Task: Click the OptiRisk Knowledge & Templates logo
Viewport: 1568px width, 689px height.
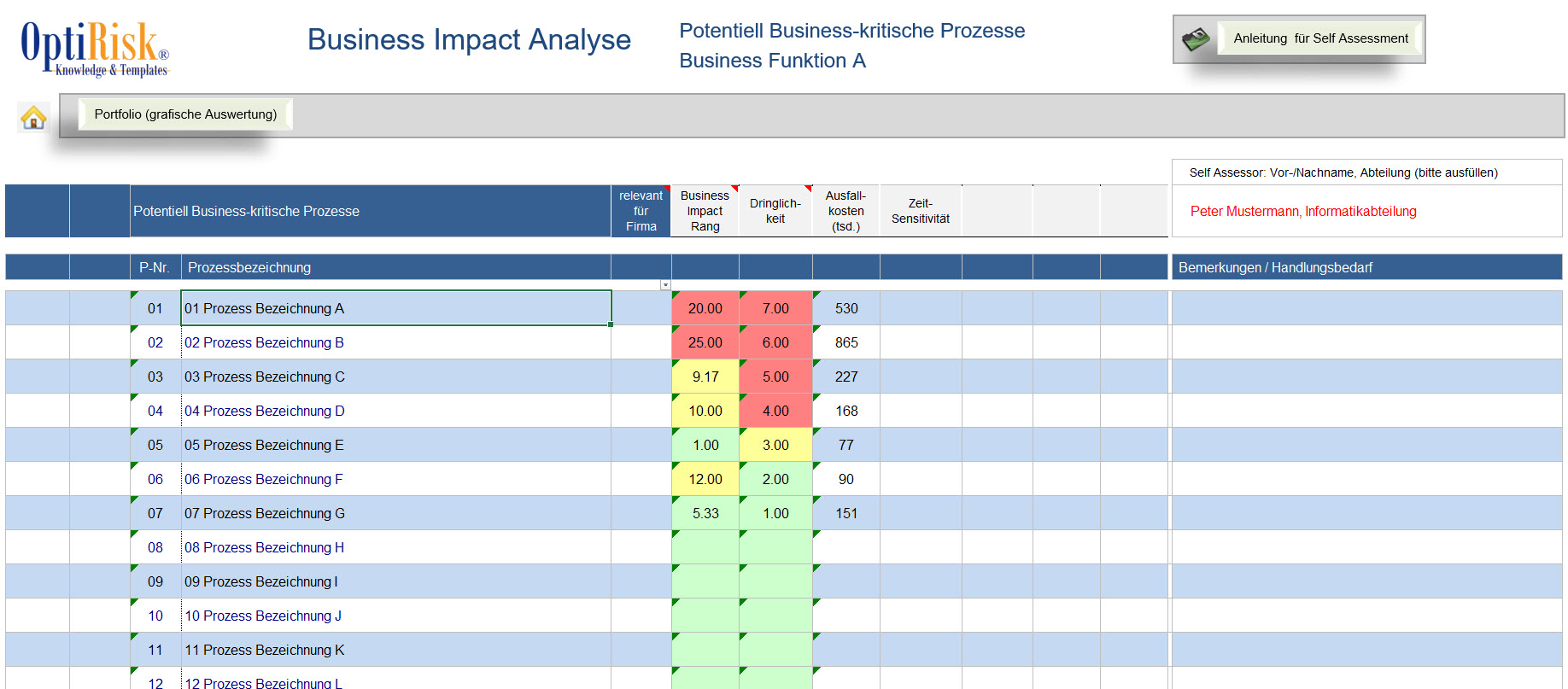Action: (95, 49)
